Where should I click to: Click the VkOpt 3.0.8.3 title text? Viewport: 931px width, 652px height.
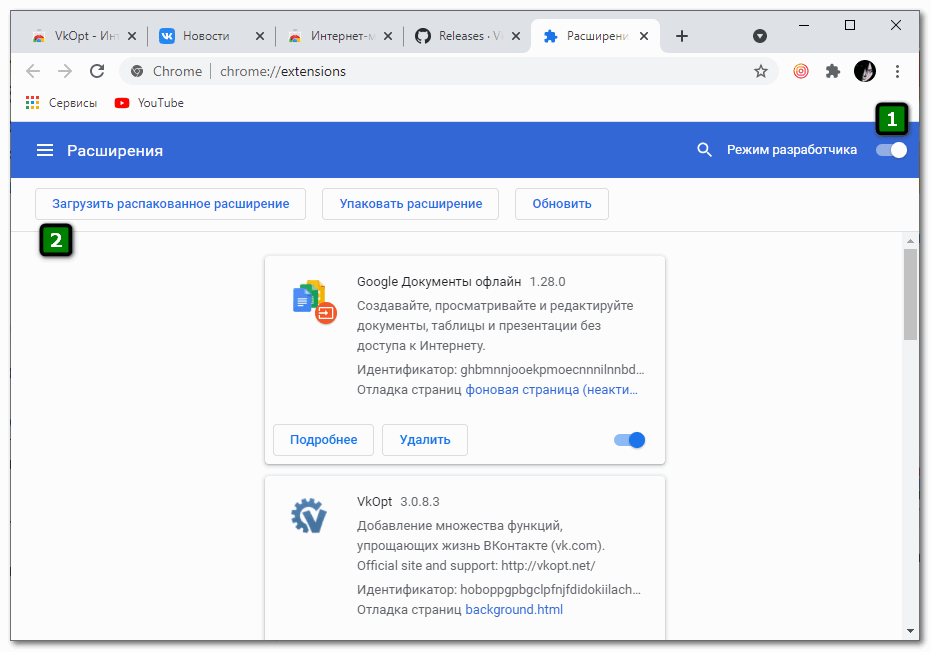(x=398, y=502)
